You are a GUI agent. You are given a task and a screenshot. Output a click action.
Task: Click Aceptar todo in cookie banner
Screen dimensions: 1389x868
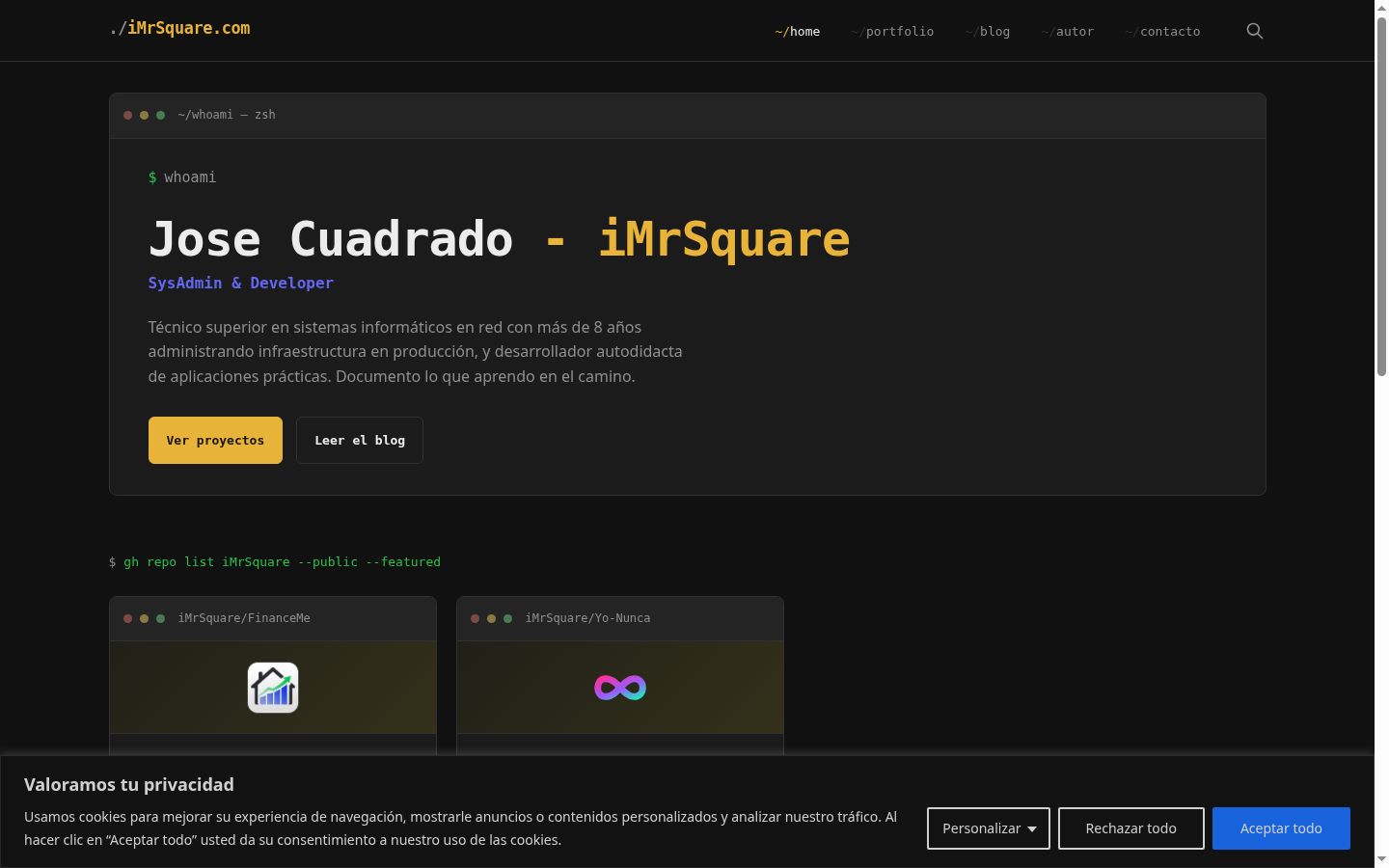coord(1281,828)
